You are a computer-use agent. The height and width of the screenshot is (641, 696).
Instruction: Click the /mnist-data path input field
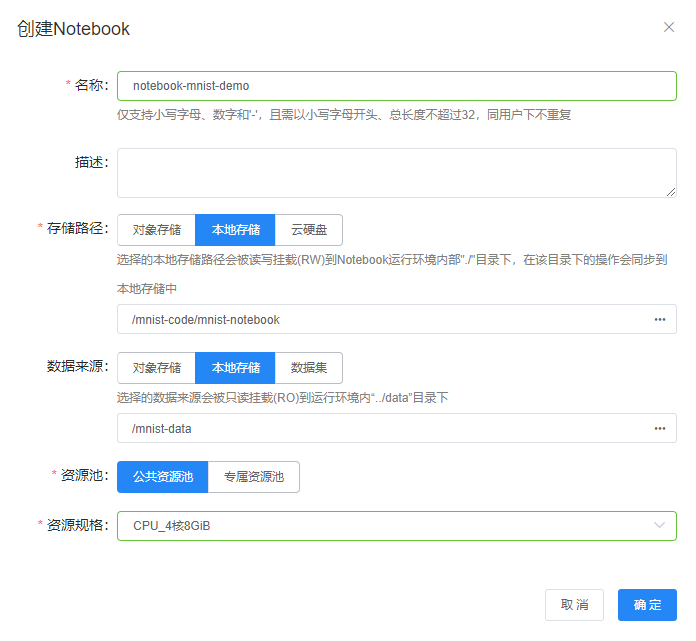(380, 429)
